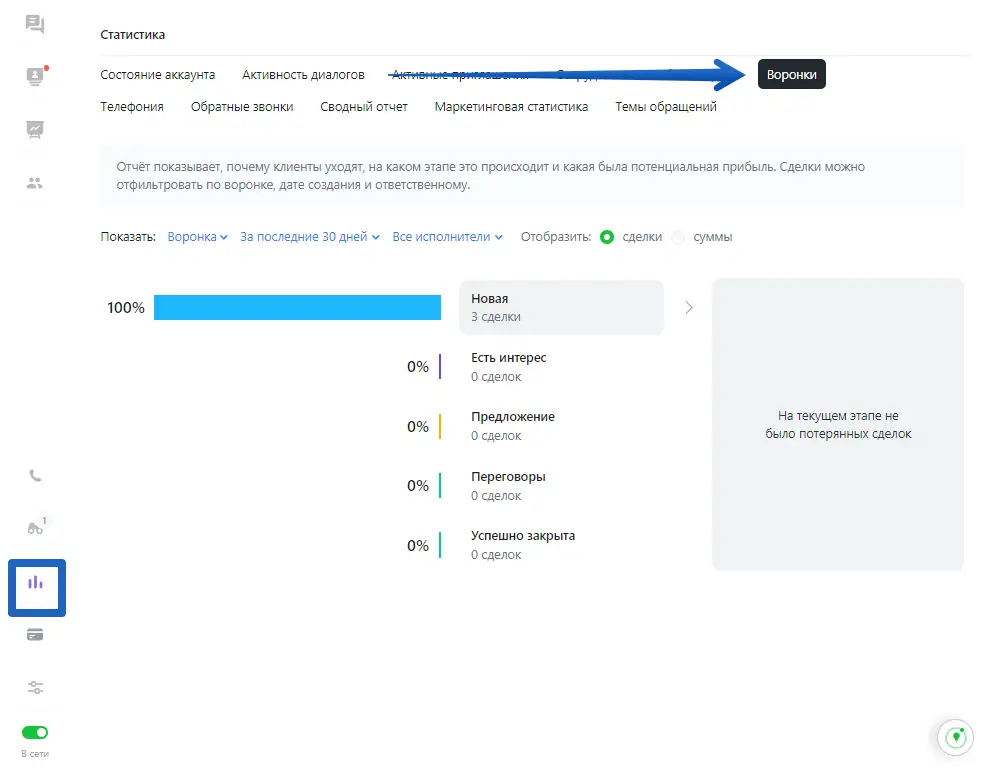Select the 'сделки' radio button
Viewport: 992px width, 770px height.
click(607, 237)
